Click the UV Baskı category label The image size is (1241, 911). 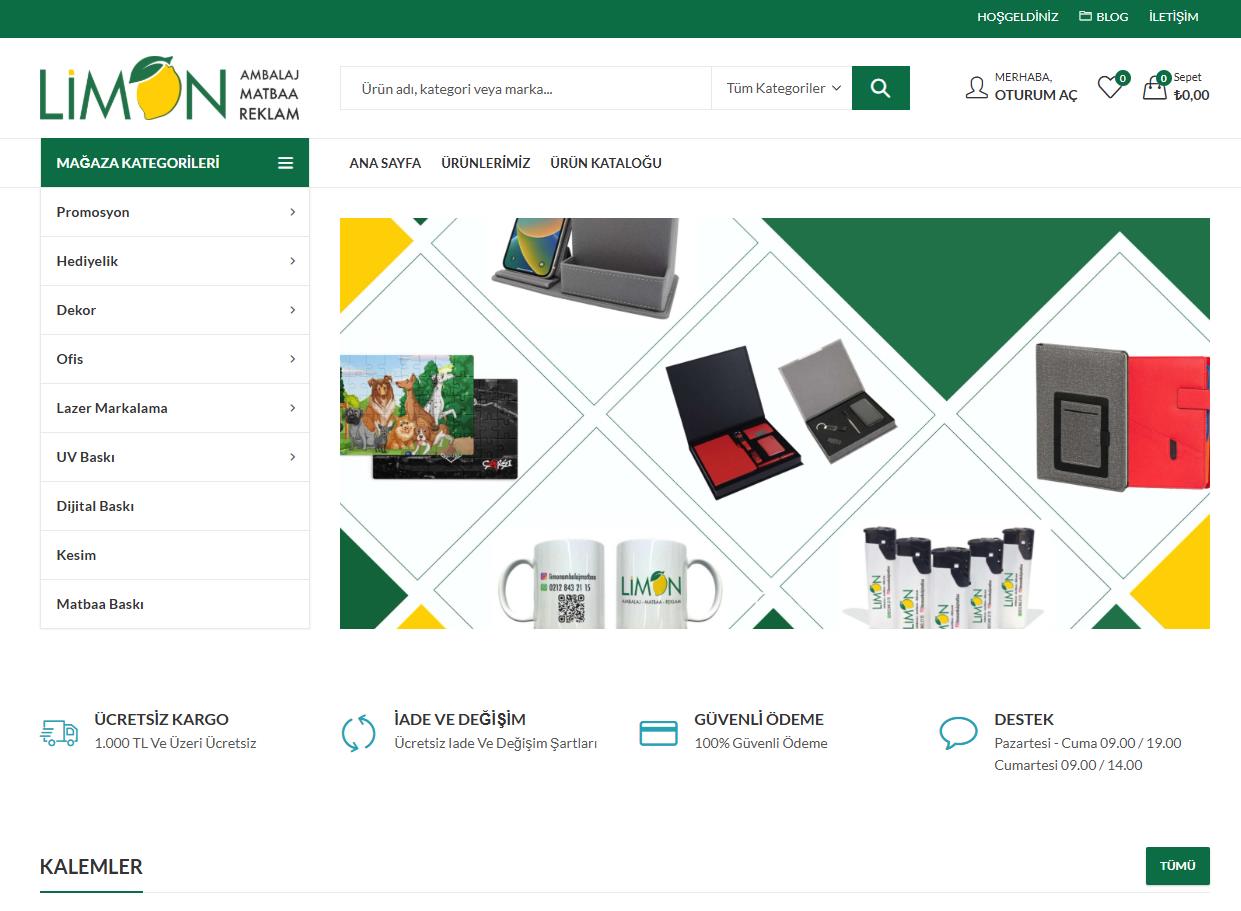point(86,457)
